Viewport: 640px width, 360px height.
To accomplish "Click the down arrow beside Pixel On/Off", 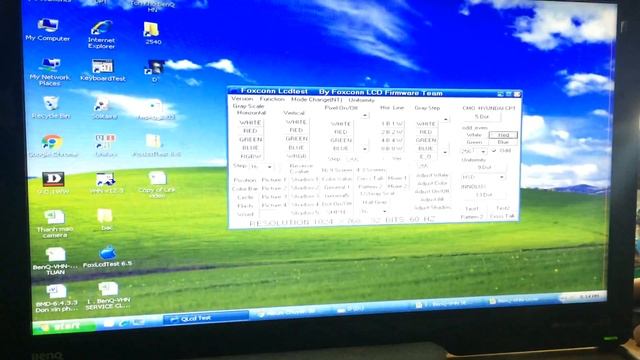I will [x=365, y=149].
